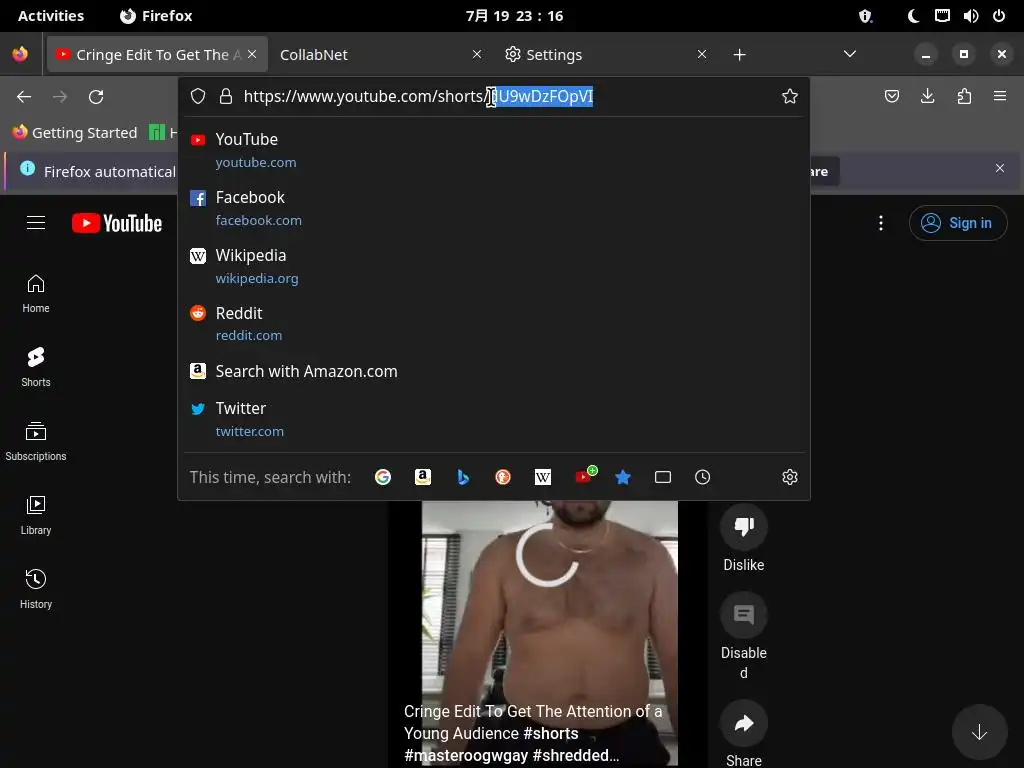Close the CollabNet tab
Viewport: 1024px width, 768px height.
pos(477,54)
